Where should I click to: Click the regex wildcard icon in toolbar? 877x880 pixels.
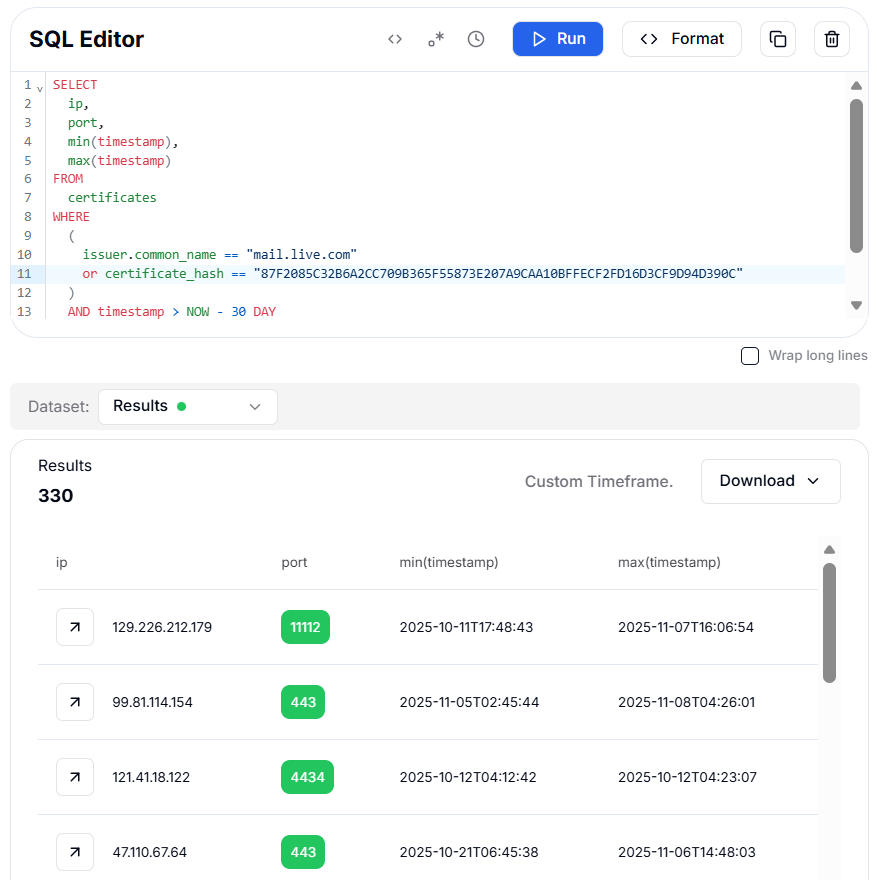coord(436,39)
